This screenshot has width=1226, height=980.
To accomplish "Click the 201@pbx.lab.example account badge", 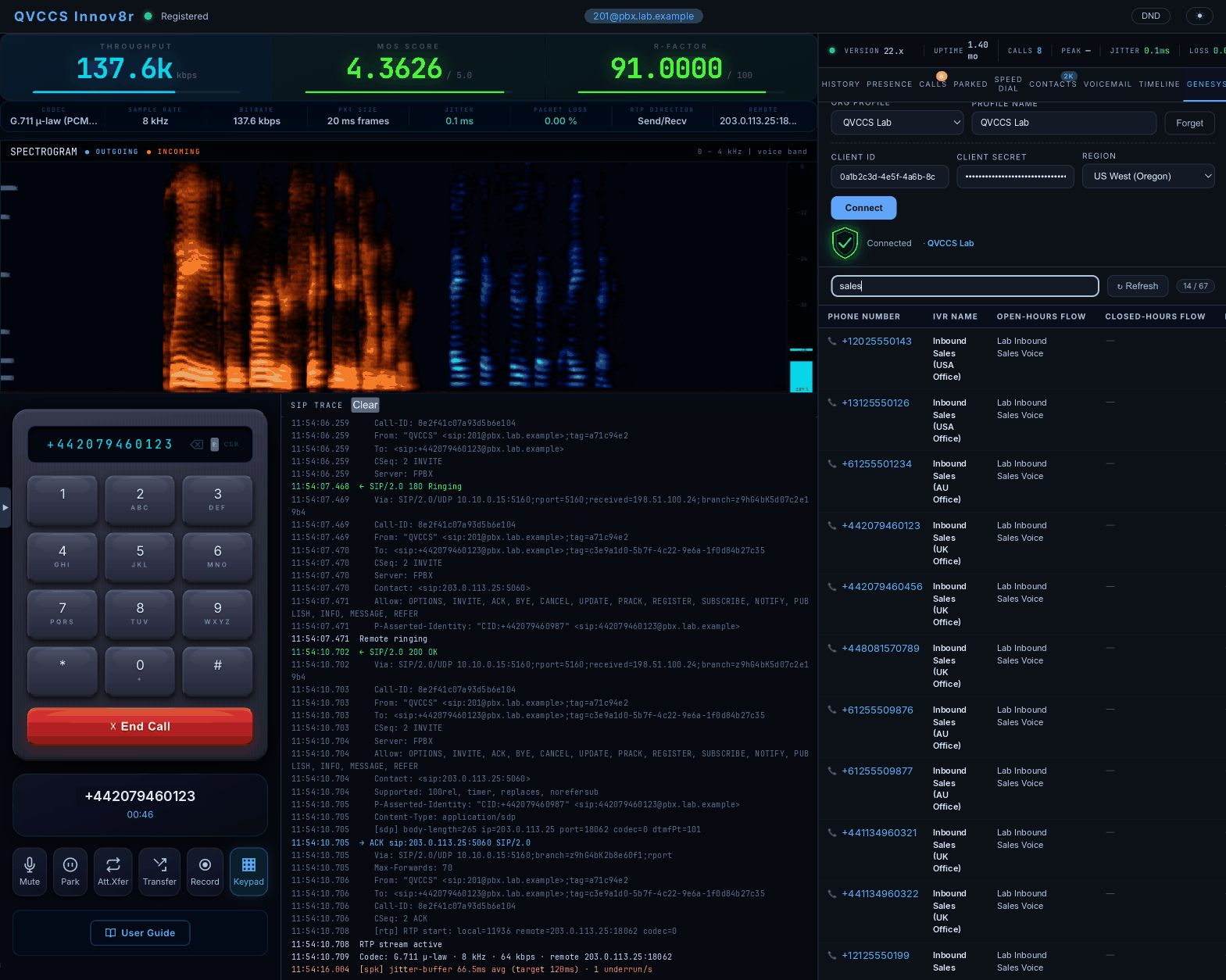I will [643, 16].
